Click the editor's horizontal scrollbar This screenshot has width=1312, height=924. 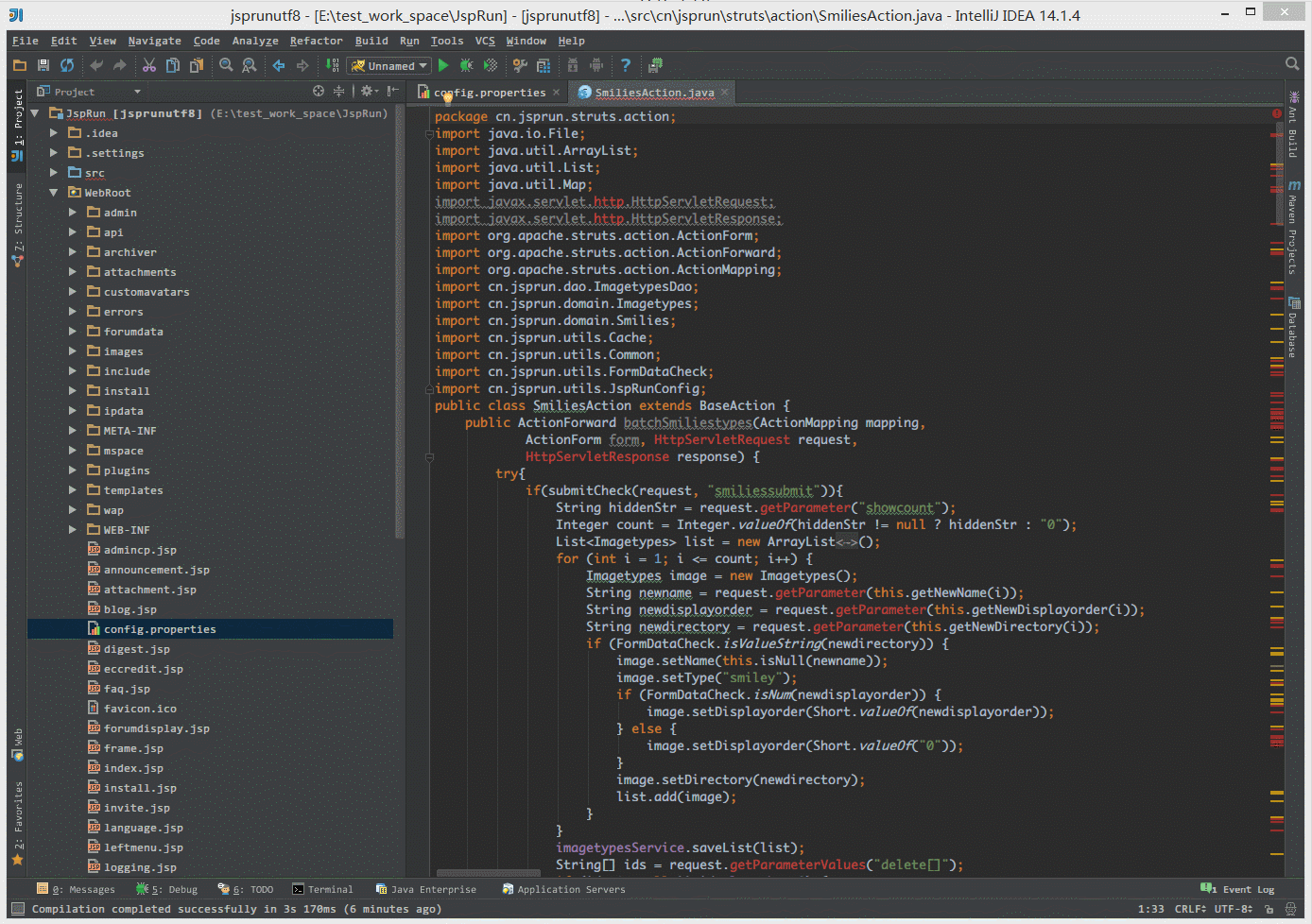click(x=489, y=873)
